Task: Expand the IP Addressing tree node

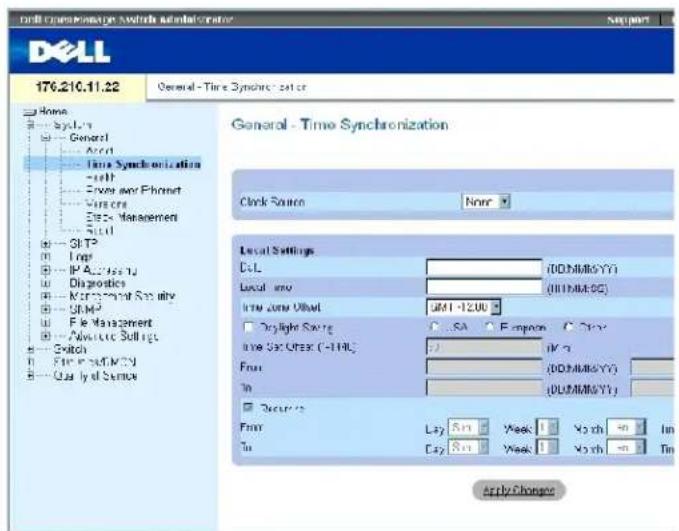Action: pyautogui.click(x=45, y=270)
